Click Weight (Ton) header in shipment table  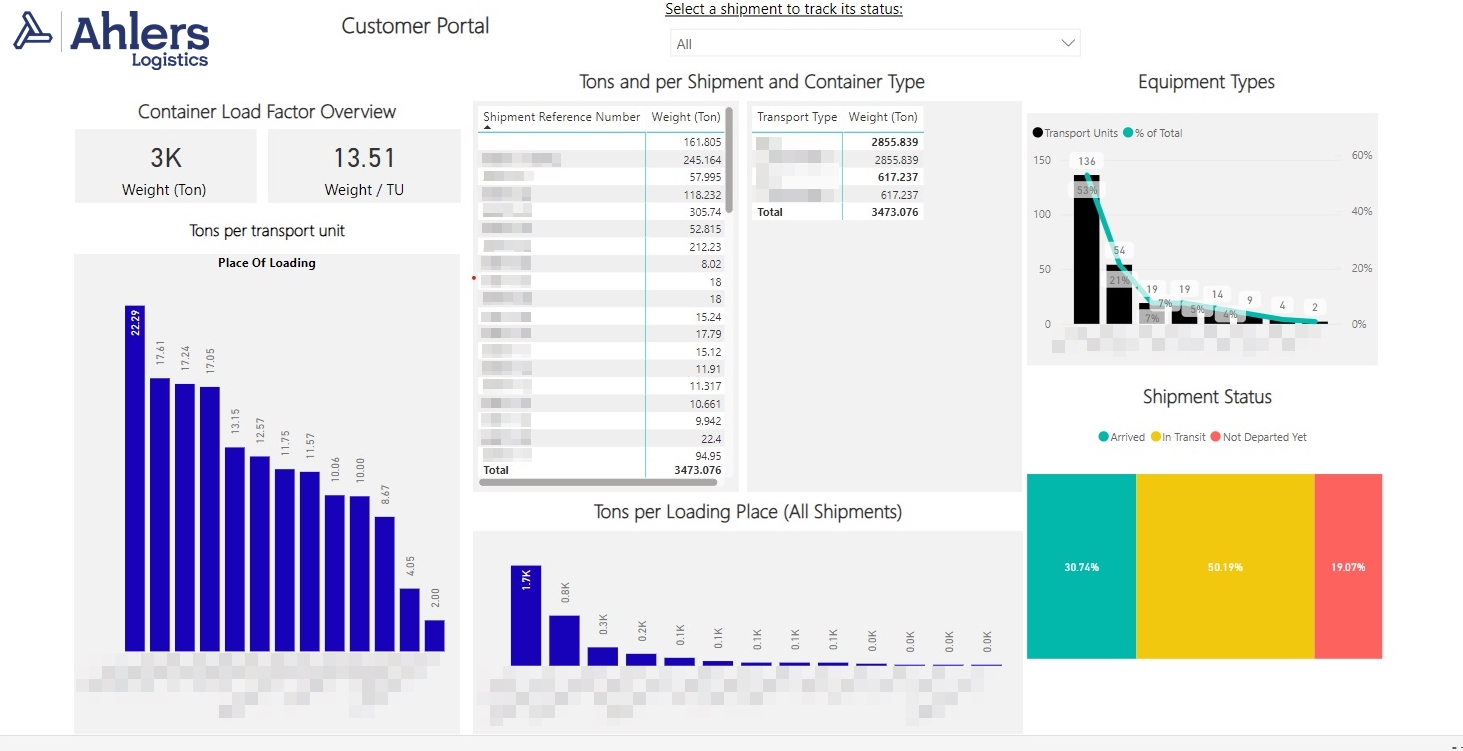tap(686, 117)
